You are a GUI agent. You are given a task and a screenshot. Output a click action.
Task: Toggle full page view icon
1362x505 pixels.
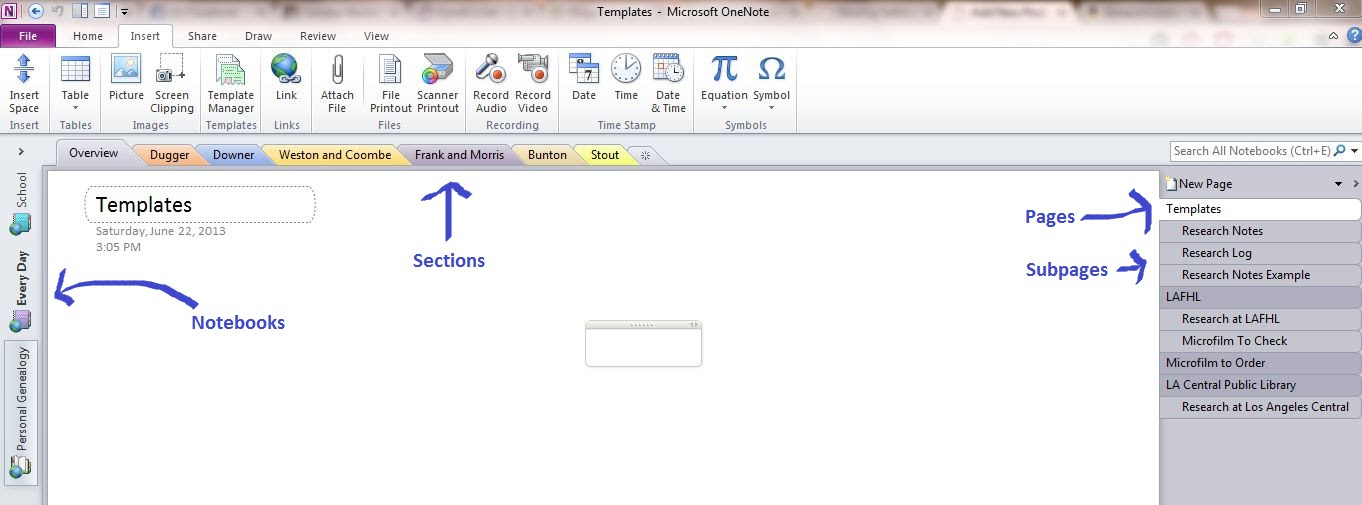tap(101, 11)
